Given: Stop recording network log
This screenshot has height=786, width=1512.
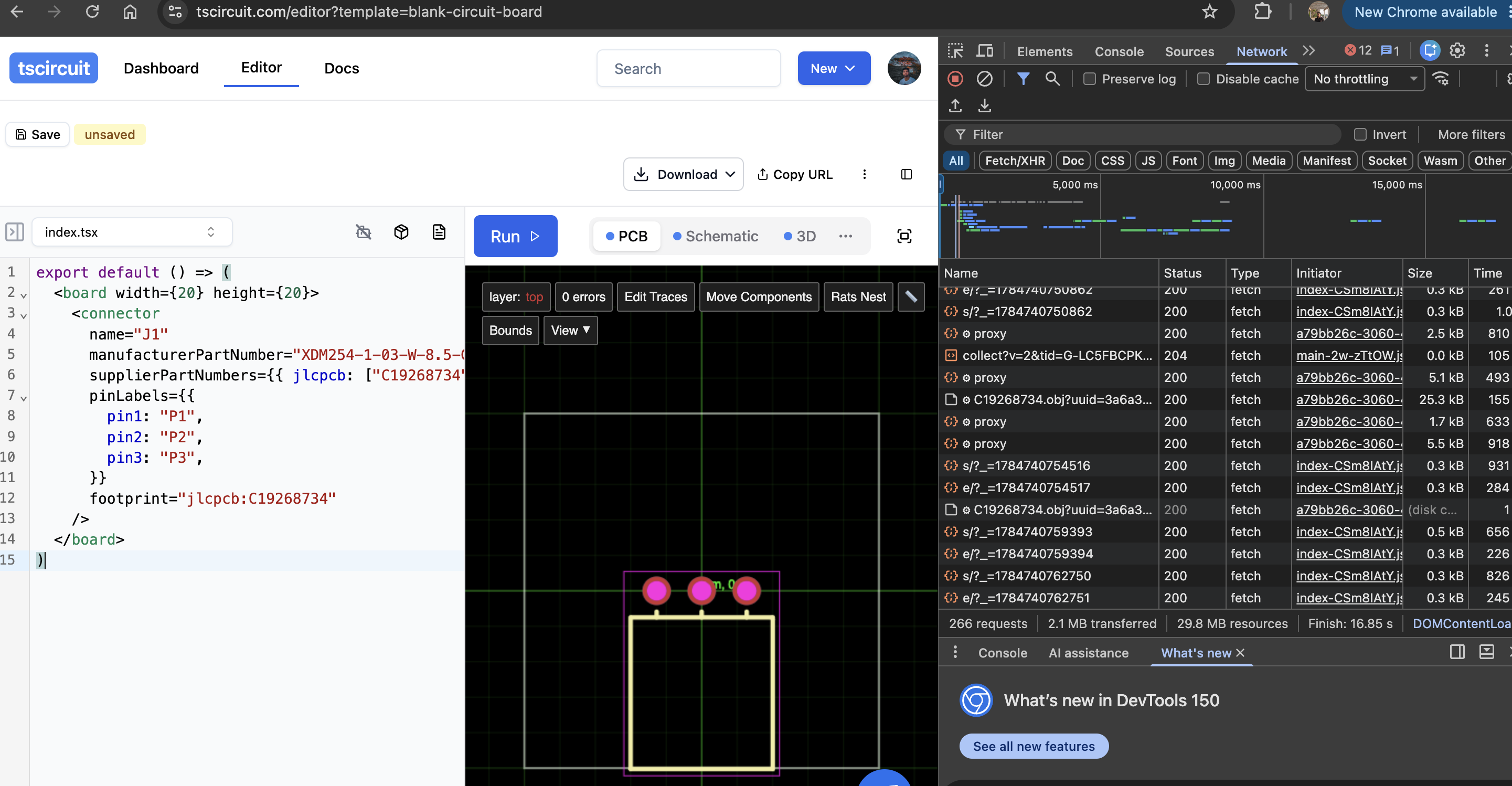Looking at the screenshot, I should pos(955,79).
